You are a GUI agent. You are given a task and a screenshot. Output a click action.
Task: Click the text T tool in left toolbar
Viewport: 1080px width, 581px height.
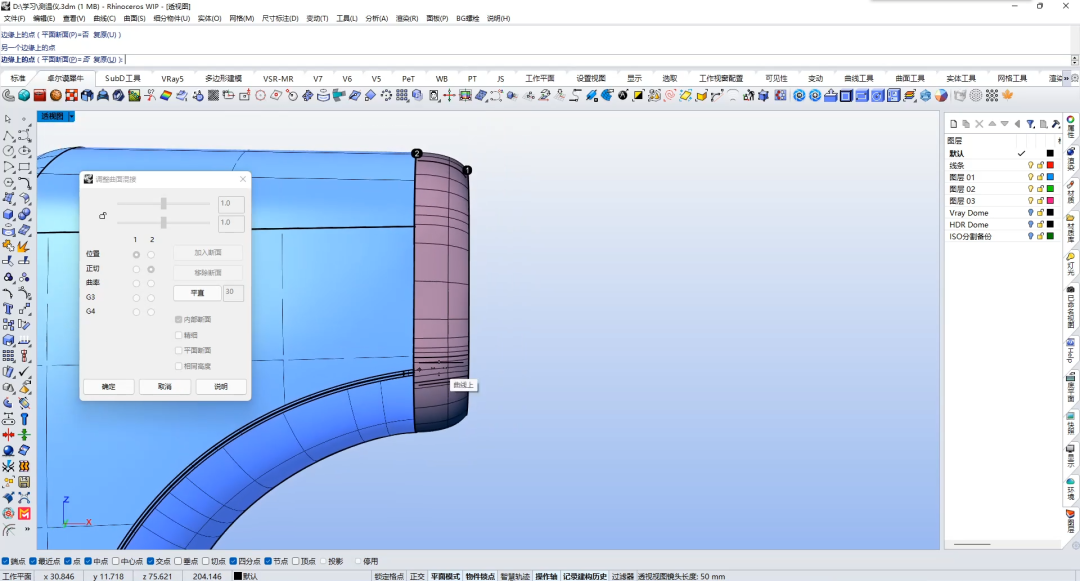point(8,308)
